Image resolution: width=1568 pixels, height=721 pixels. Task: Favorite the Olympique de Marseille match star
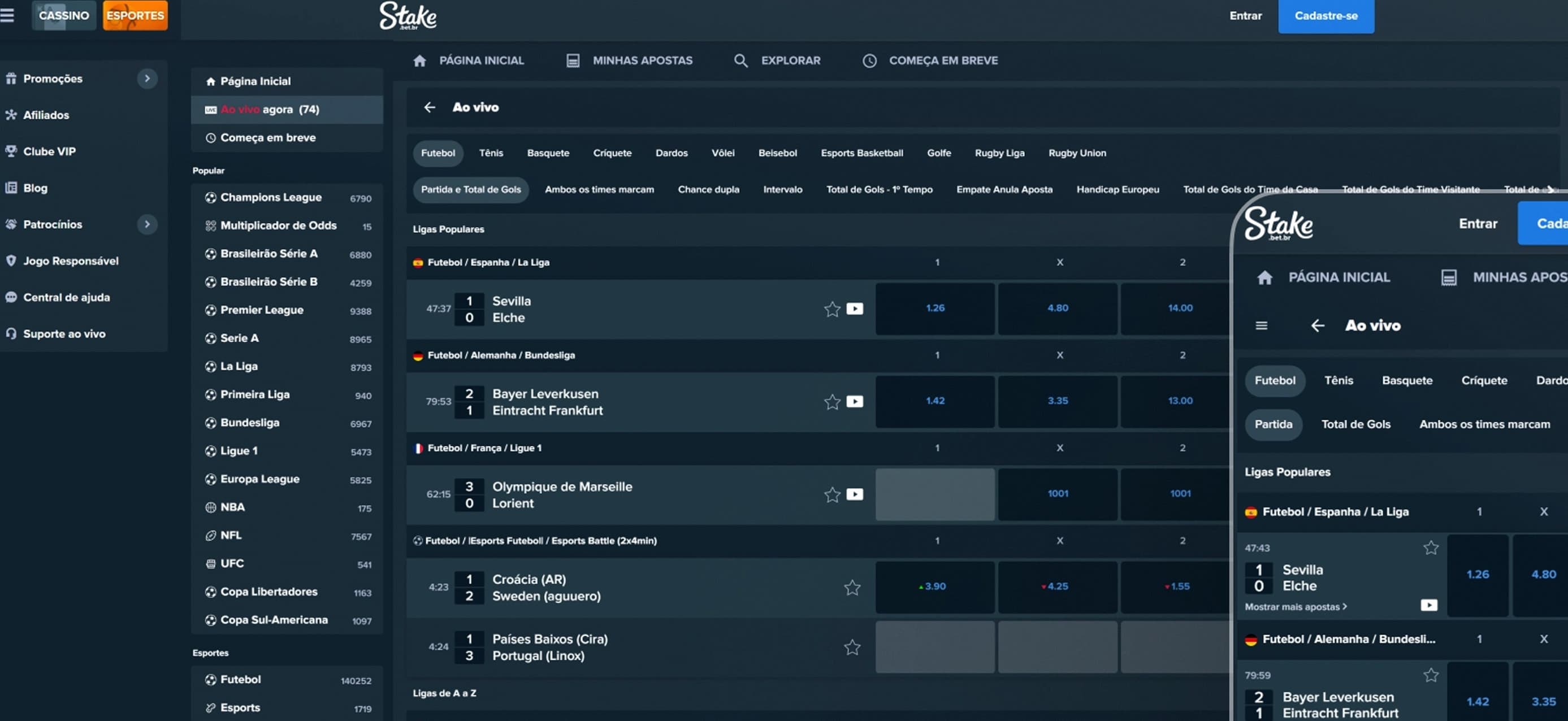832,494
